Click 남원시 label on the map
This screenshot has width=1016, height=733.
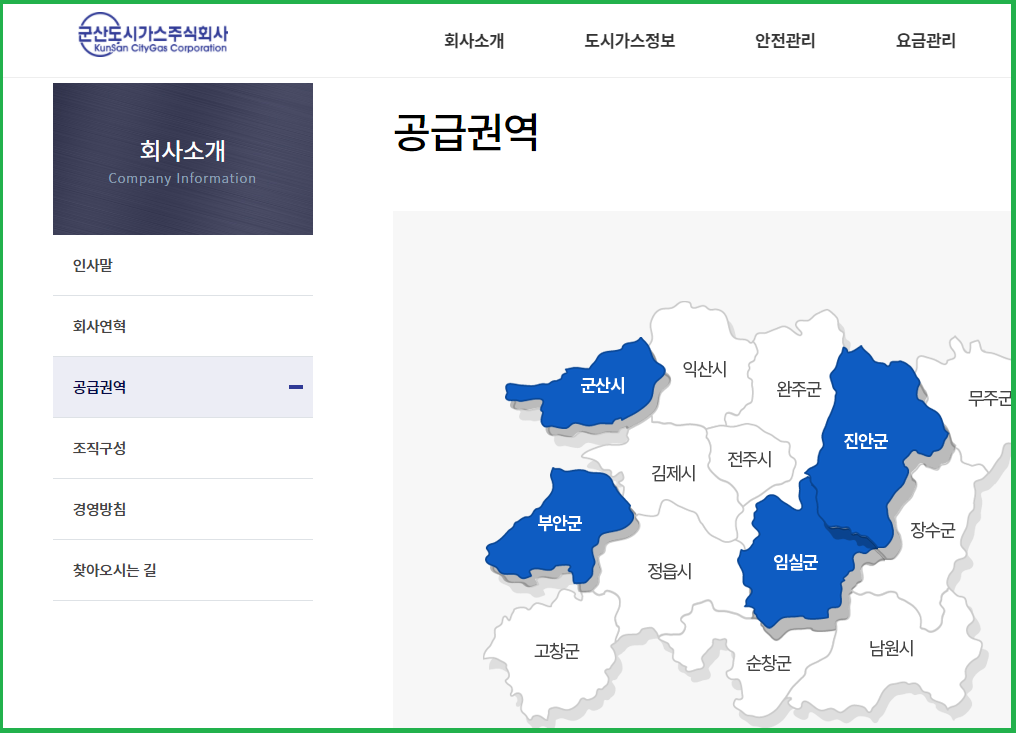pos(891,648)
